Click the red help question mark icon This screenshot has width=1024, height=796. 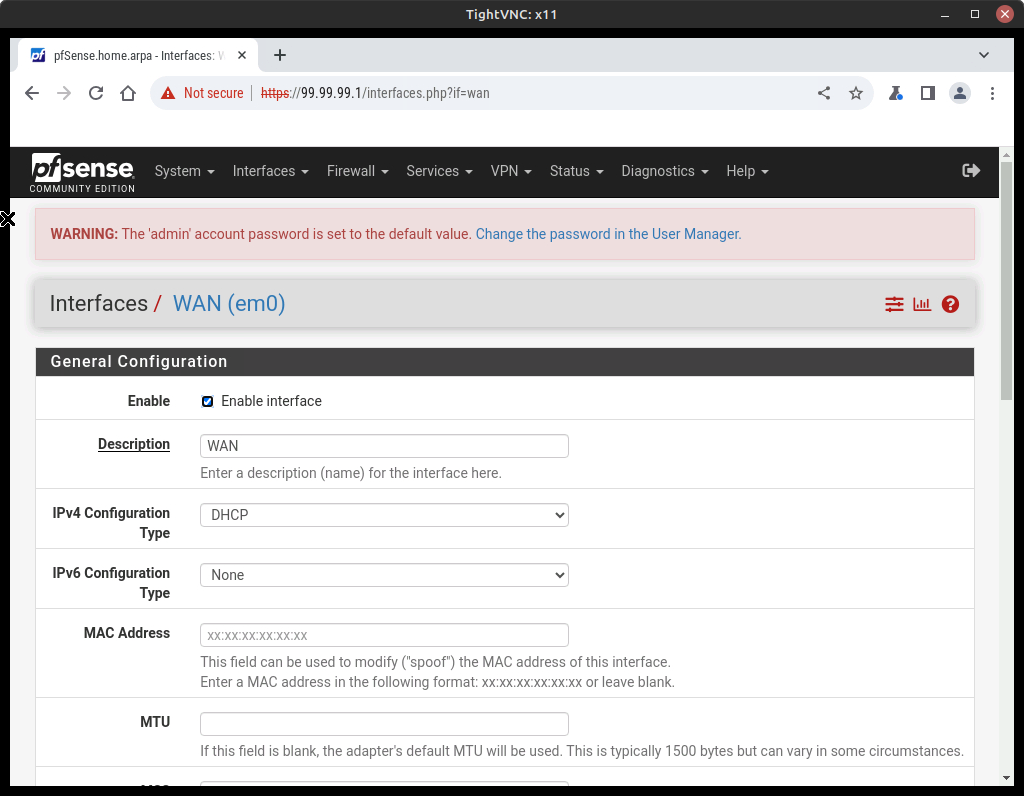point(950,304)
